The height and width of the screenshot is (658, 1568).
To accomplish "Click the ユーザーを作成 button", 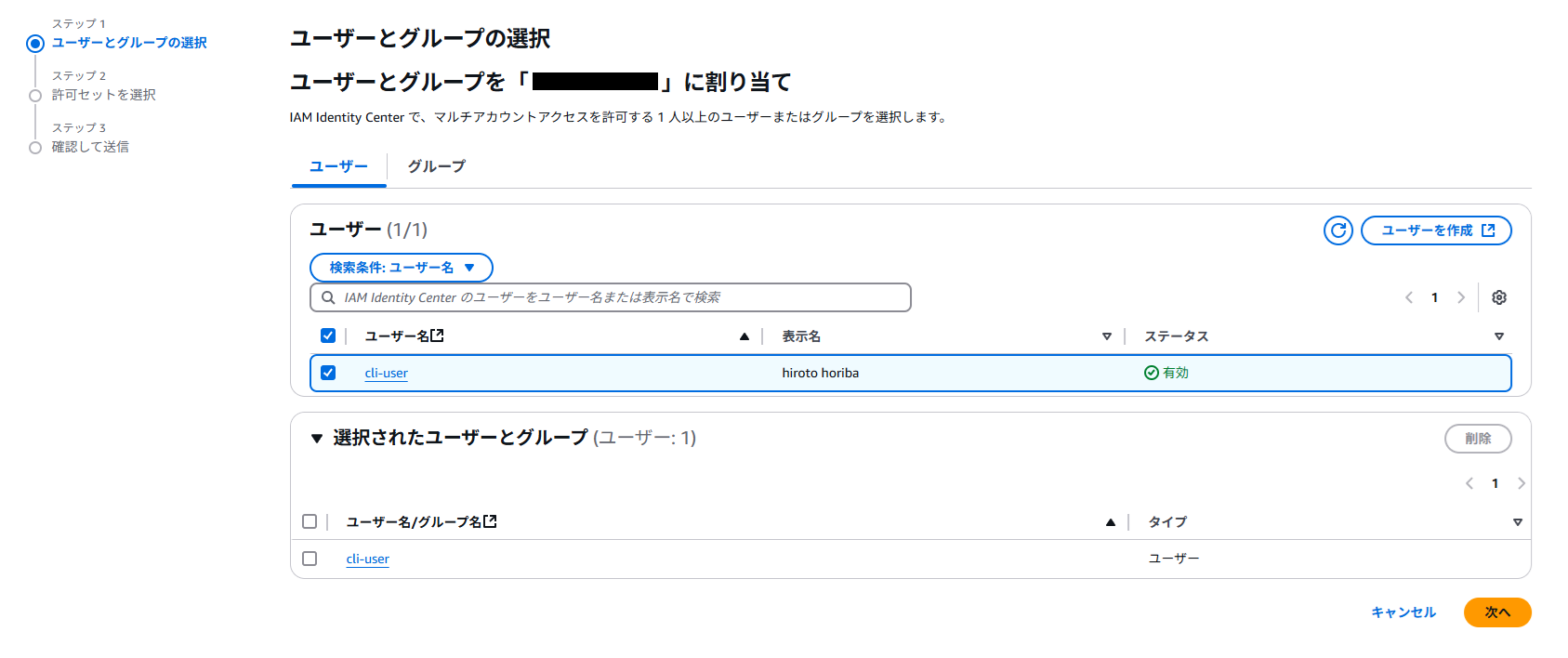I will point(1436,230).
